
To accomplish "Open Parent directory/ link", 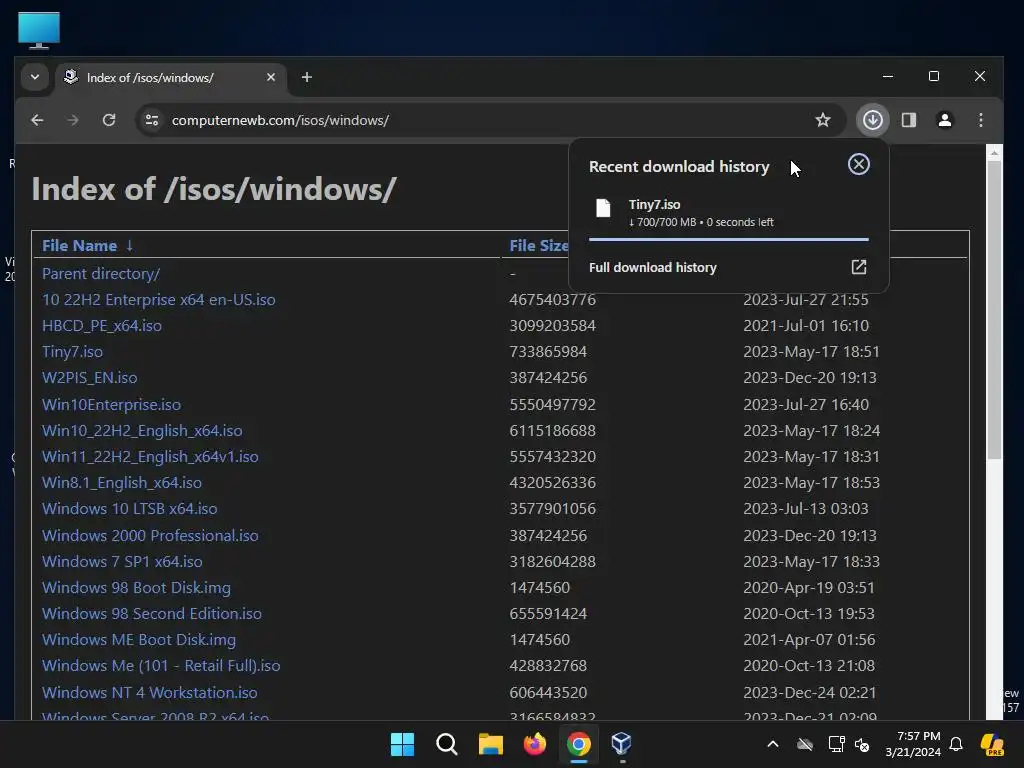I will tap(101, 274).
